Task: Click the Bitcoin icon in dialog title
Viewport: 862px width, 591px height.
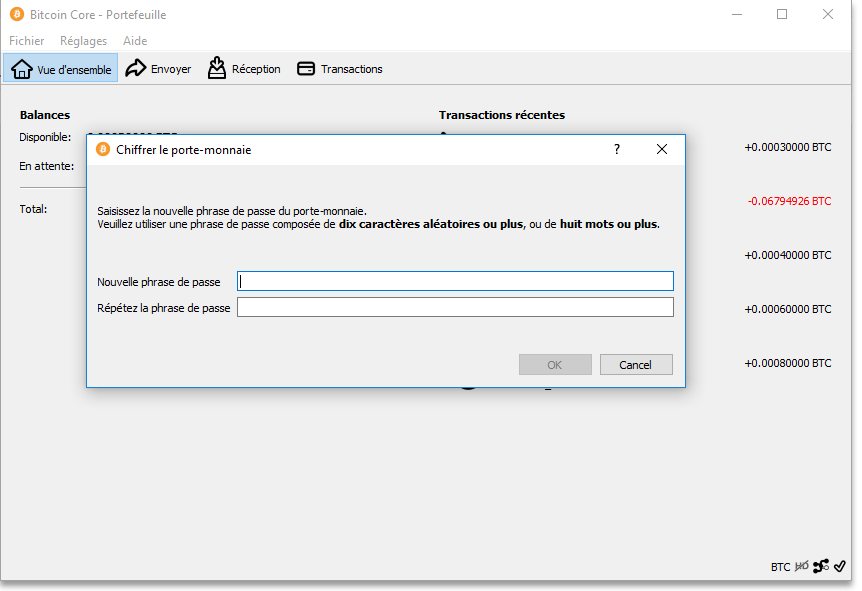Action: coord(103,149)
